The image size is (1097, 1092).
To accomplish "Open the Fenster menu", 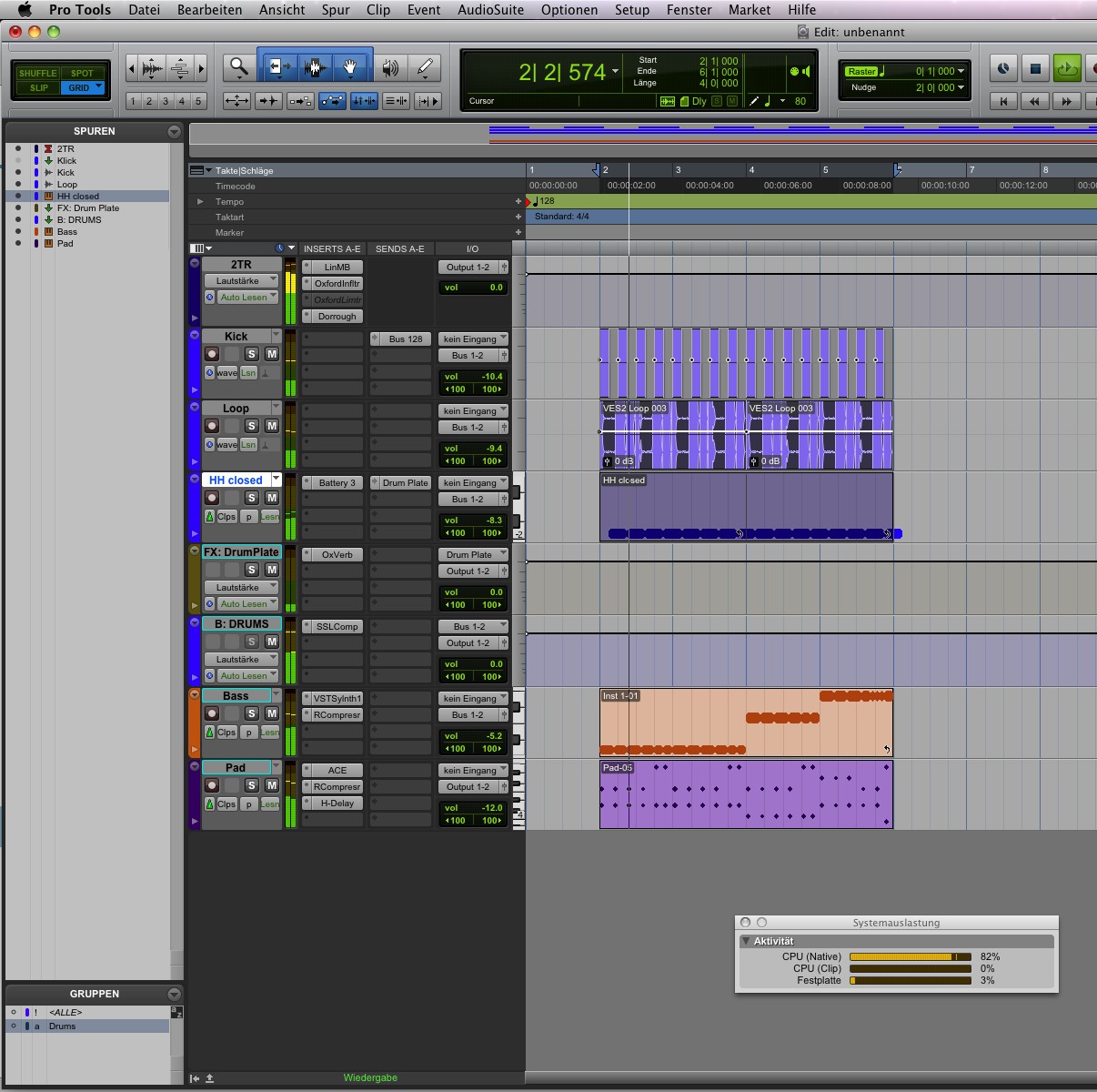I will (x=689, y=10).
